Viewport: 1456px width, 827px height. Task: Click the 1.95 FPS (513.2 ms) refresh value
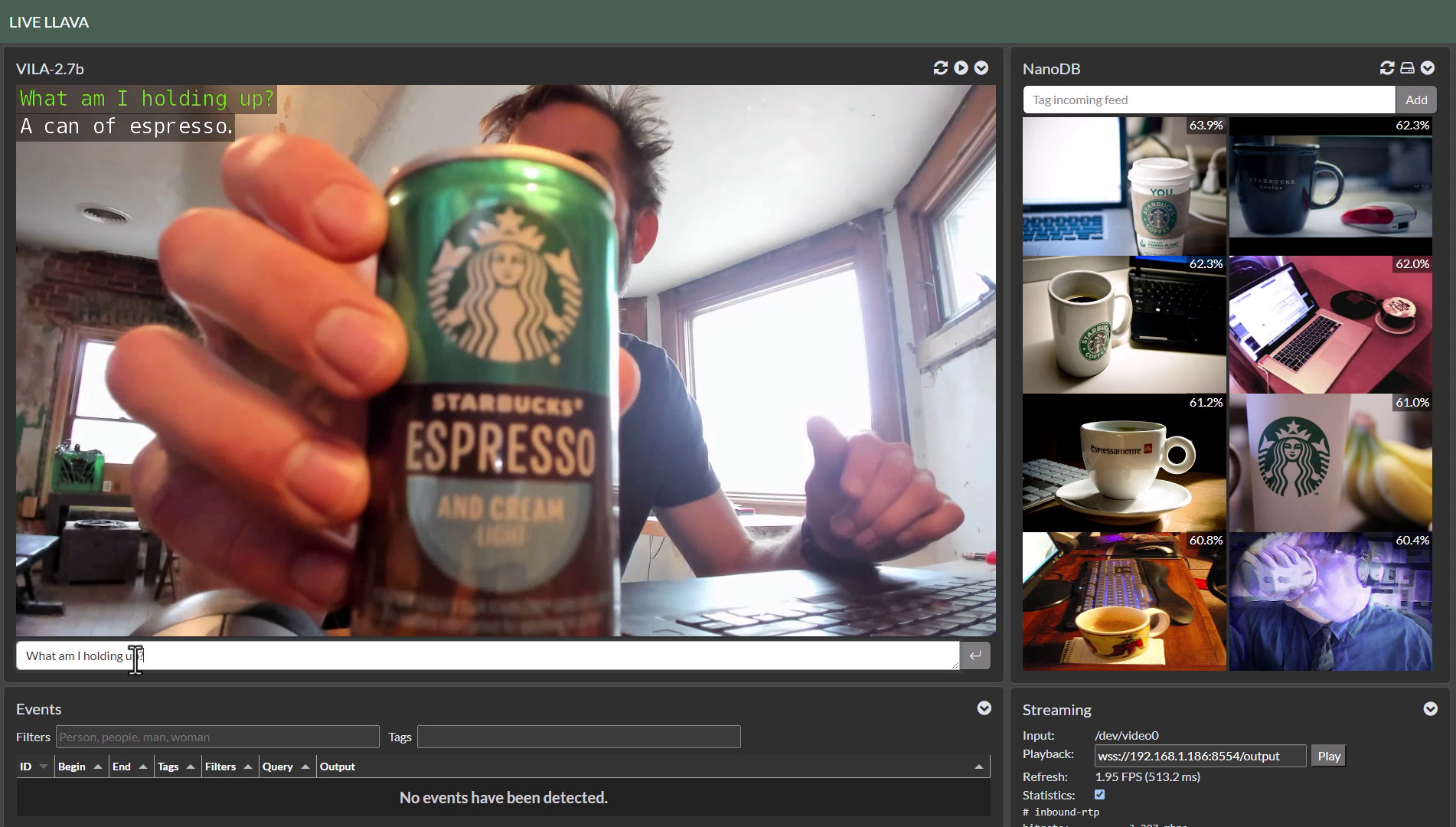tap(1147, 776)
